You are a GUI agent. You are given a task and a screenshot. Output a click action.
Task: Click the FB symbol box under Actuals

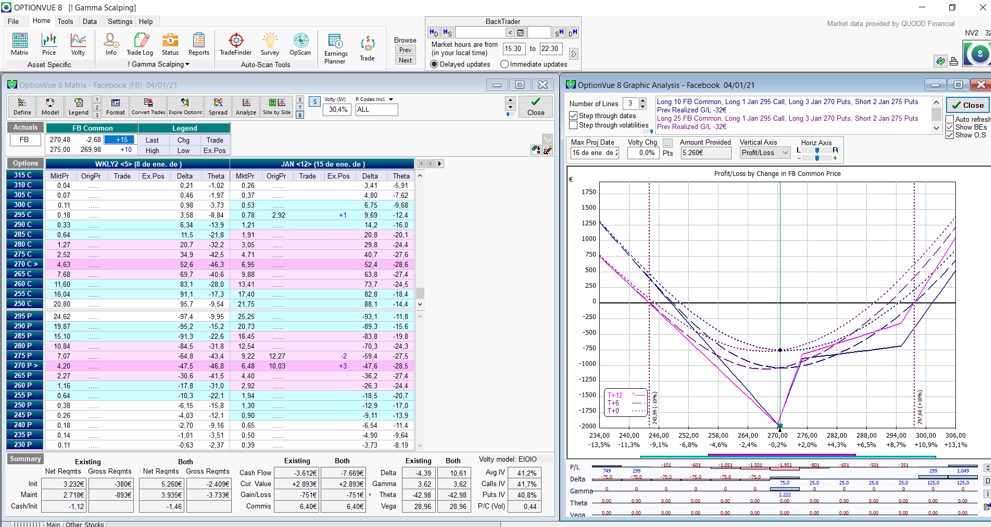click(x=24, y=140)
